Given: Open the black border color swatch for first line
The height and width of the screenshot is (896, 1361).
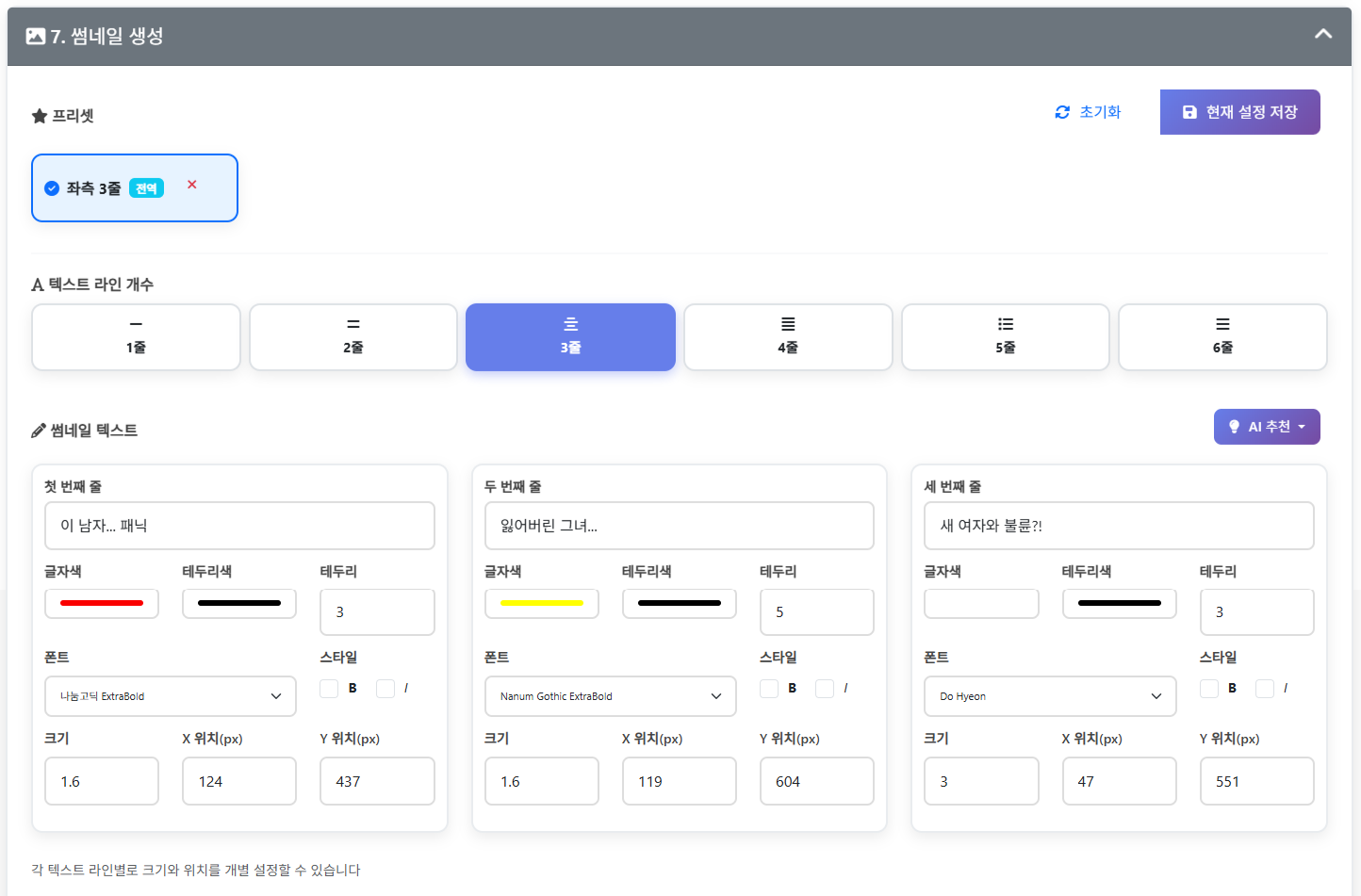Looking at the screenshot, I should point(239,603).
